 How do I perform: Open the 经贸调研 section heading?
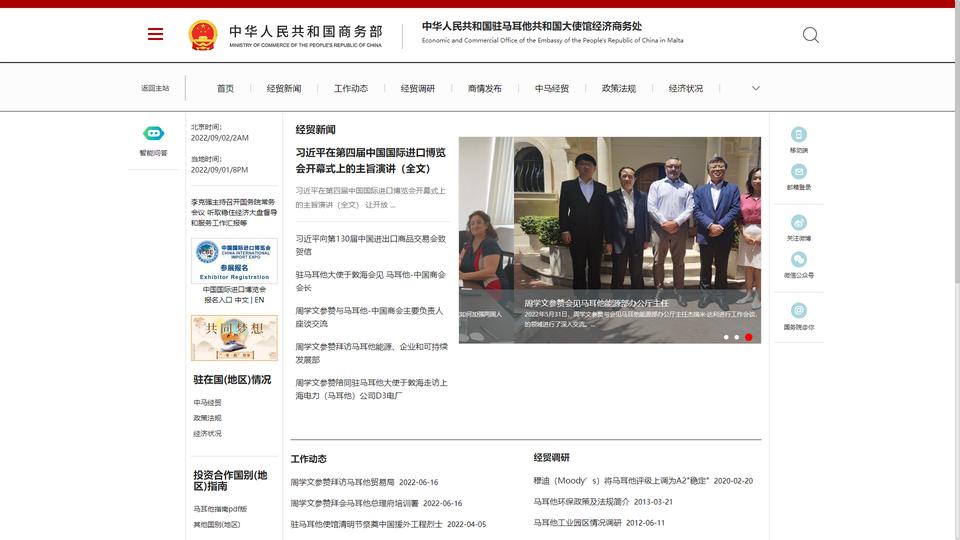point(552,457)
